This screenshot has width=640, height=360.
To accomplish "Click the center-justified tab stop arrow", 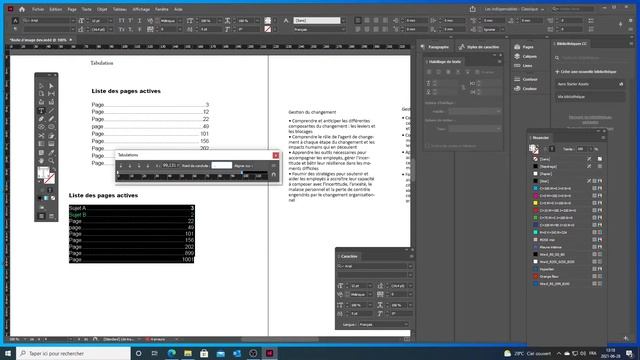I will coord(130,166).
